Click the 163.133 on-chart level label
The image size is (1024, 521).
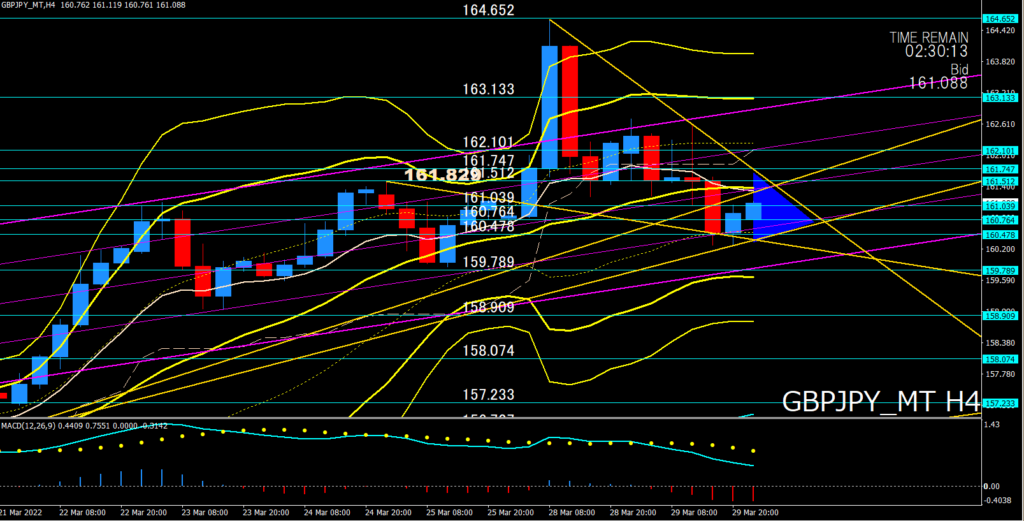coord(488,89)
